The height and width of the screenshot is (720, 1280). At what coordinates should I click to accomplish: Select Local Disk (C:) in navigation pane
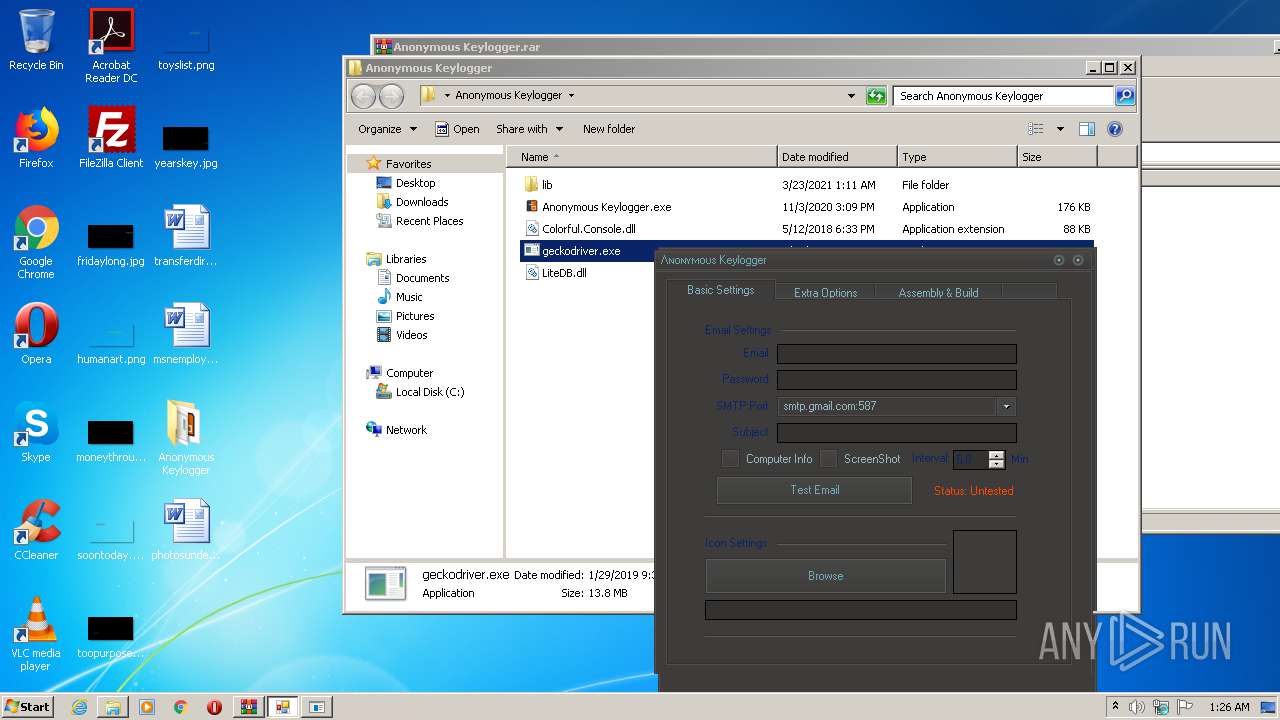click(x=430, y=392)
